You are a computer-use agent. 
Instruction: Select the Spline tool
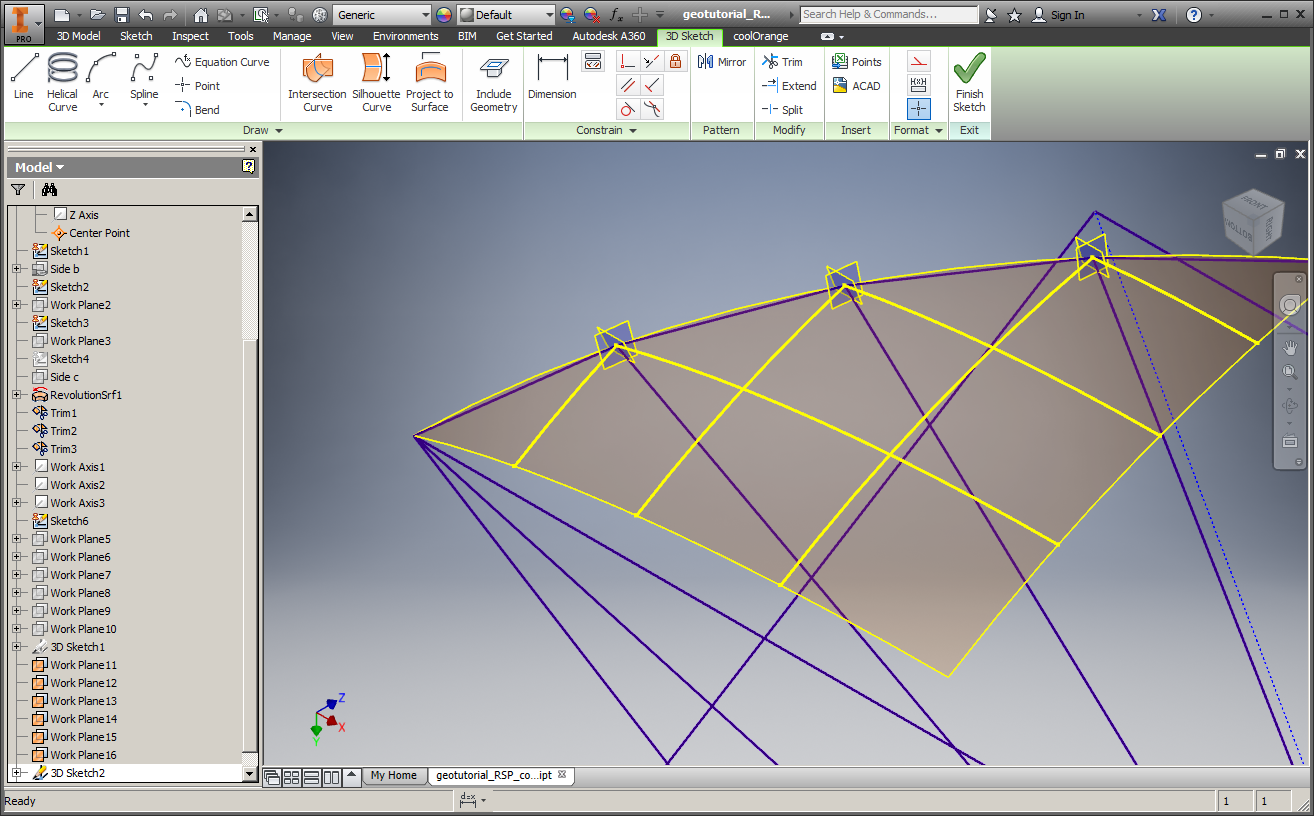(144, 80)
